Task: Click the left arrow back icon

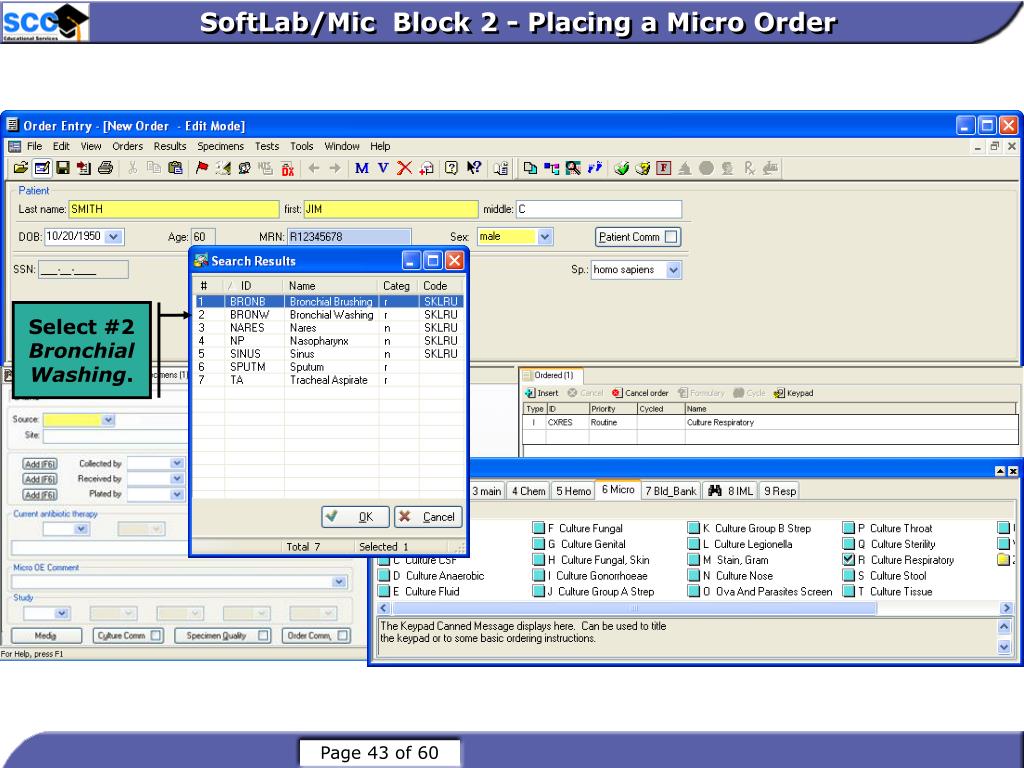Action: click(x=313, y=168)
